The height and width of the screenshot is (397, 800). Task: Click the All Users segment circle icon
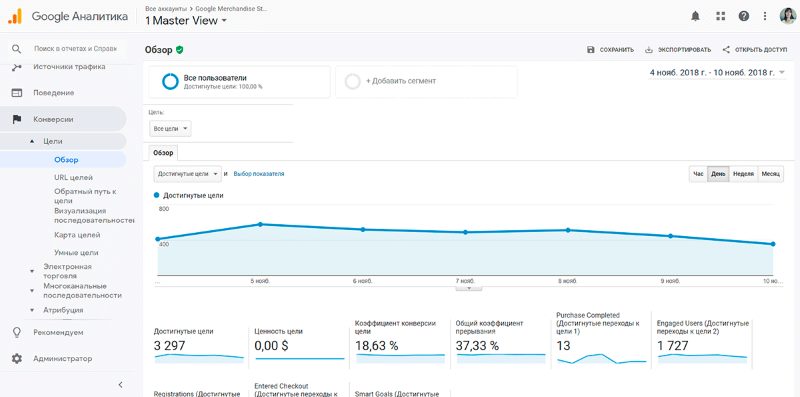(170, 82)
